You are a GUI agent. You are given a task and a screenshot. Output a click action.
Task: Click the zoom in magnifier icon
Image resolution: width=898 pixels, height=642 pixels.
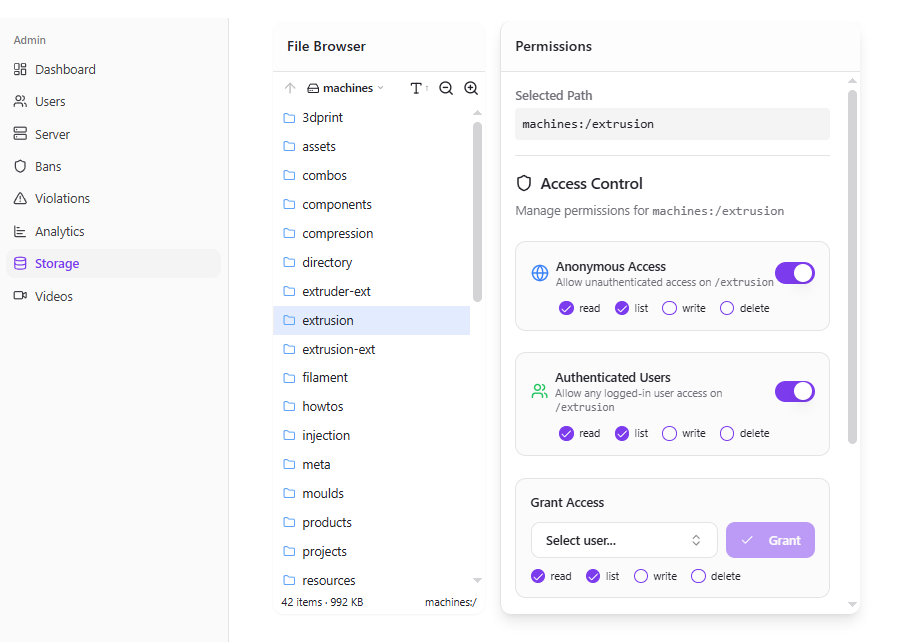pos(471,88)
